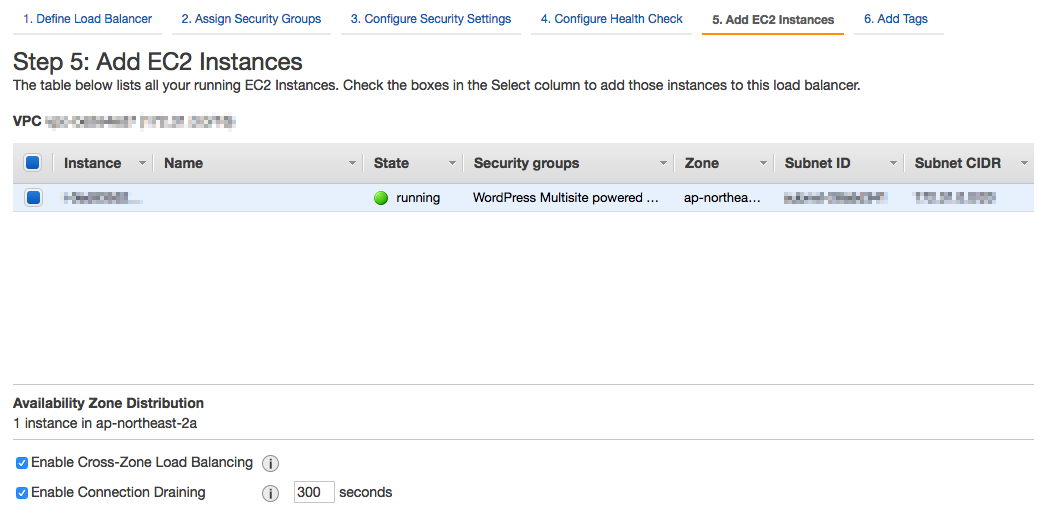Open the Name column filter arrow
The width and height of the screenshot is (1044, 517).
[x=352, y=163]
